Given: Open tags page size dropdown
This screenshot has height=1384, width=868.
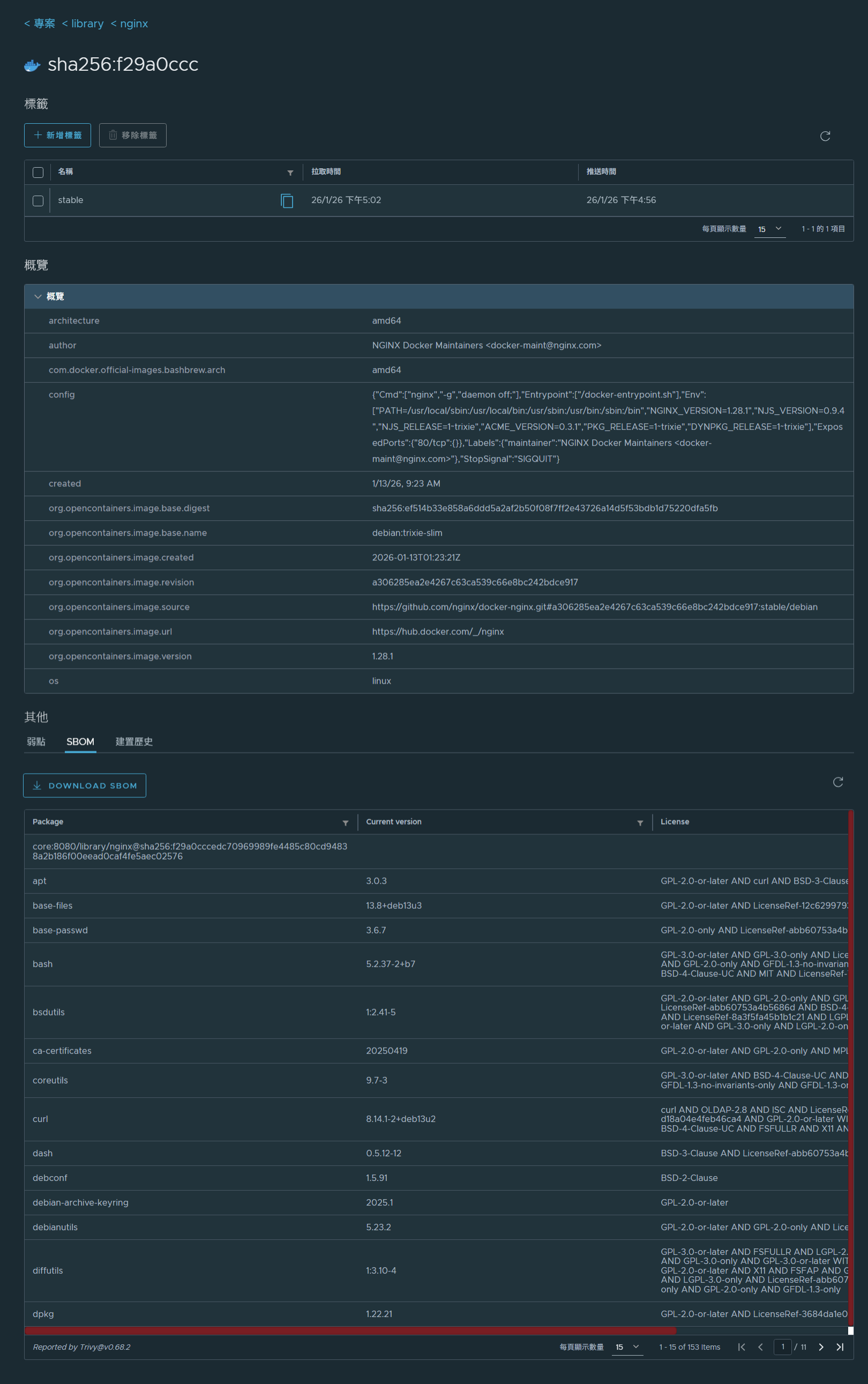Looking at the screenshot, I should click(770, 229).
